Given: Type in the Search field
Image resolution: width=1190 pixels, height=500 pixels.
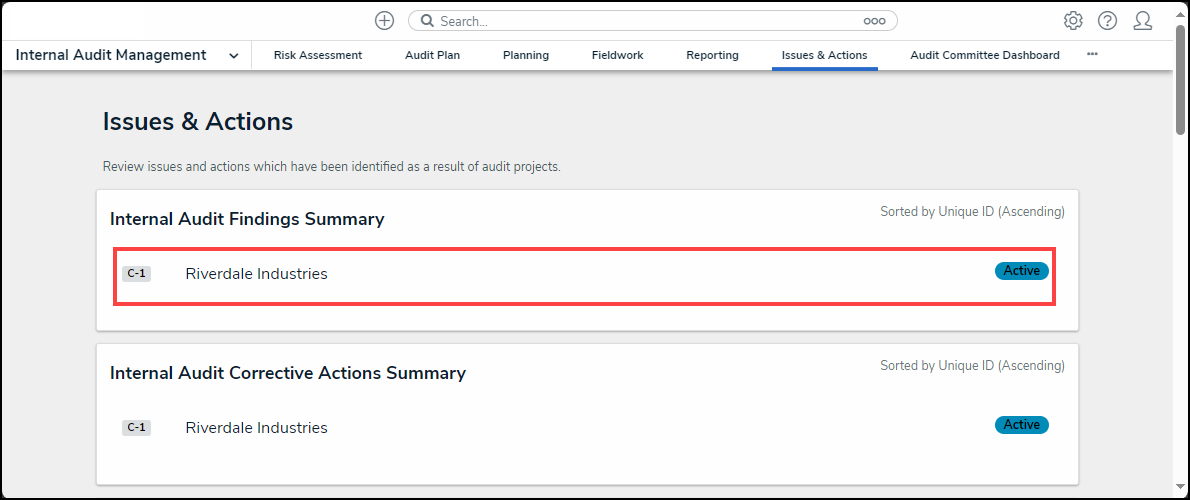Looking at the screenshot, I should (x=640, y=21).
